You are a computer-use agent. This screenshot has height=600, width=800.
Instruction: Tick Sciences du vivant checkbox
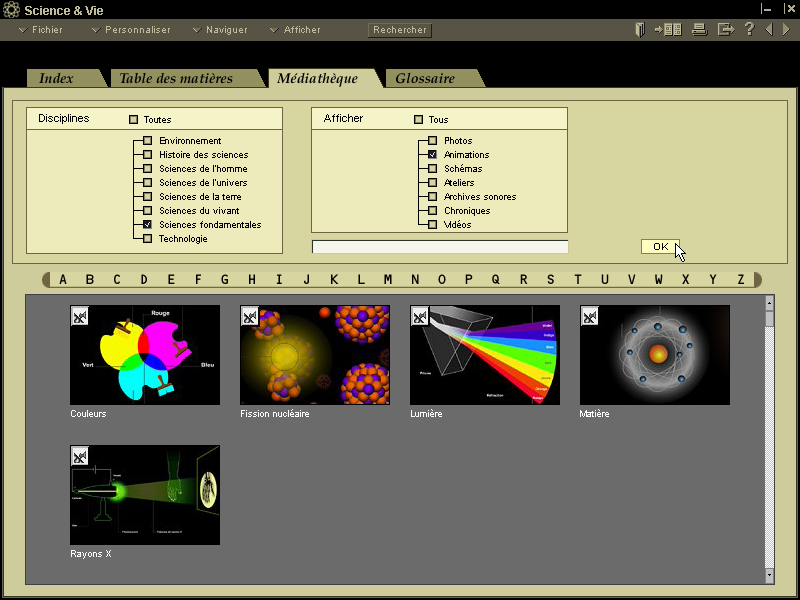click(x=147, y=210)
